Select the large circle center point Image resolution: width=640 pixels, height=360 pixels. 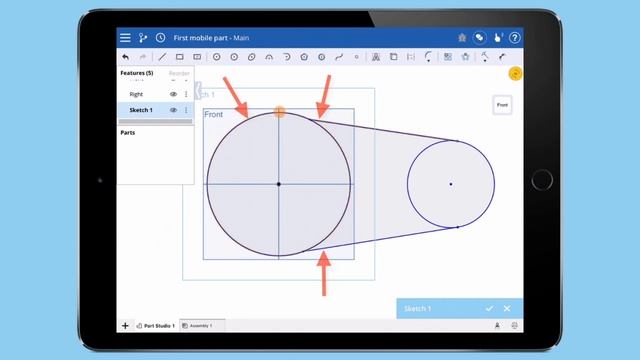279,184
